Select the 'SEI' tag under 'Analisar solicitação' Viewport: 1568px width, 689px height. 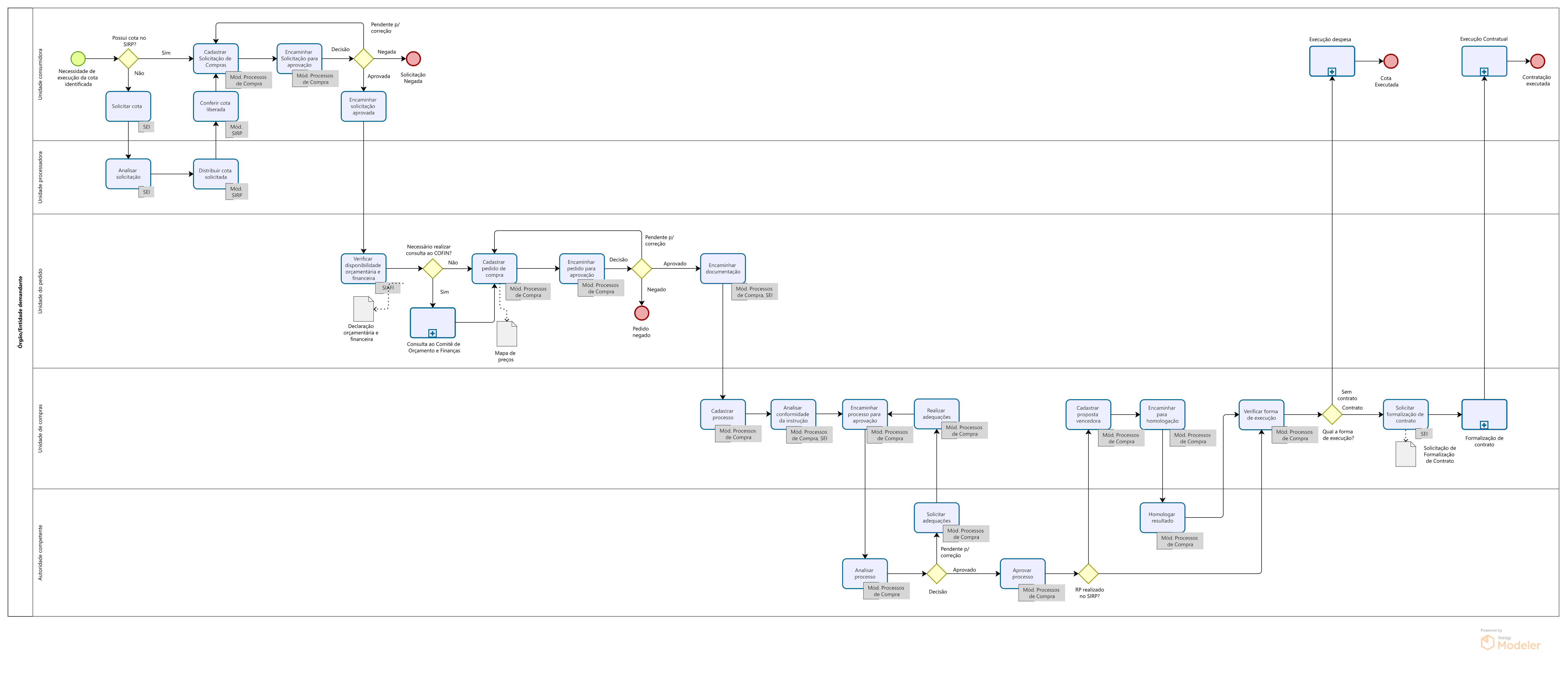pyautogui.click(x=146, y=192)
